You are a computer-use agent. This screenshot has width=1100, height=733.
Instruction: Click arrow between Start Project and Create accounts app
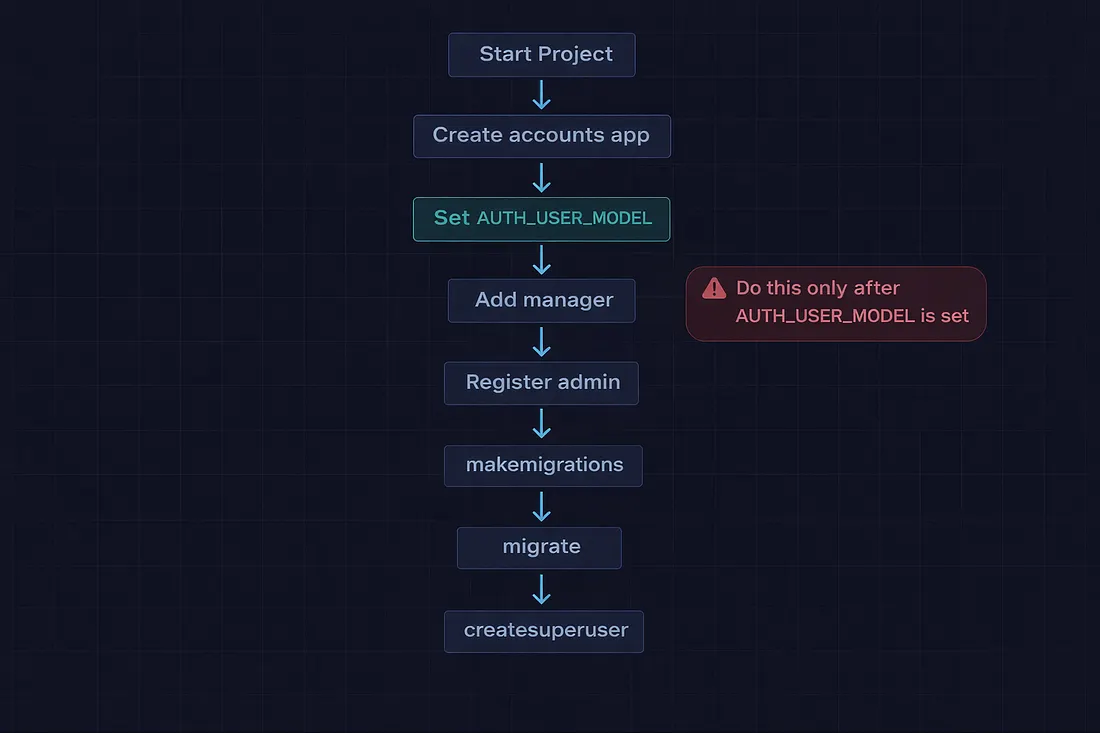[x=541, y=95]
